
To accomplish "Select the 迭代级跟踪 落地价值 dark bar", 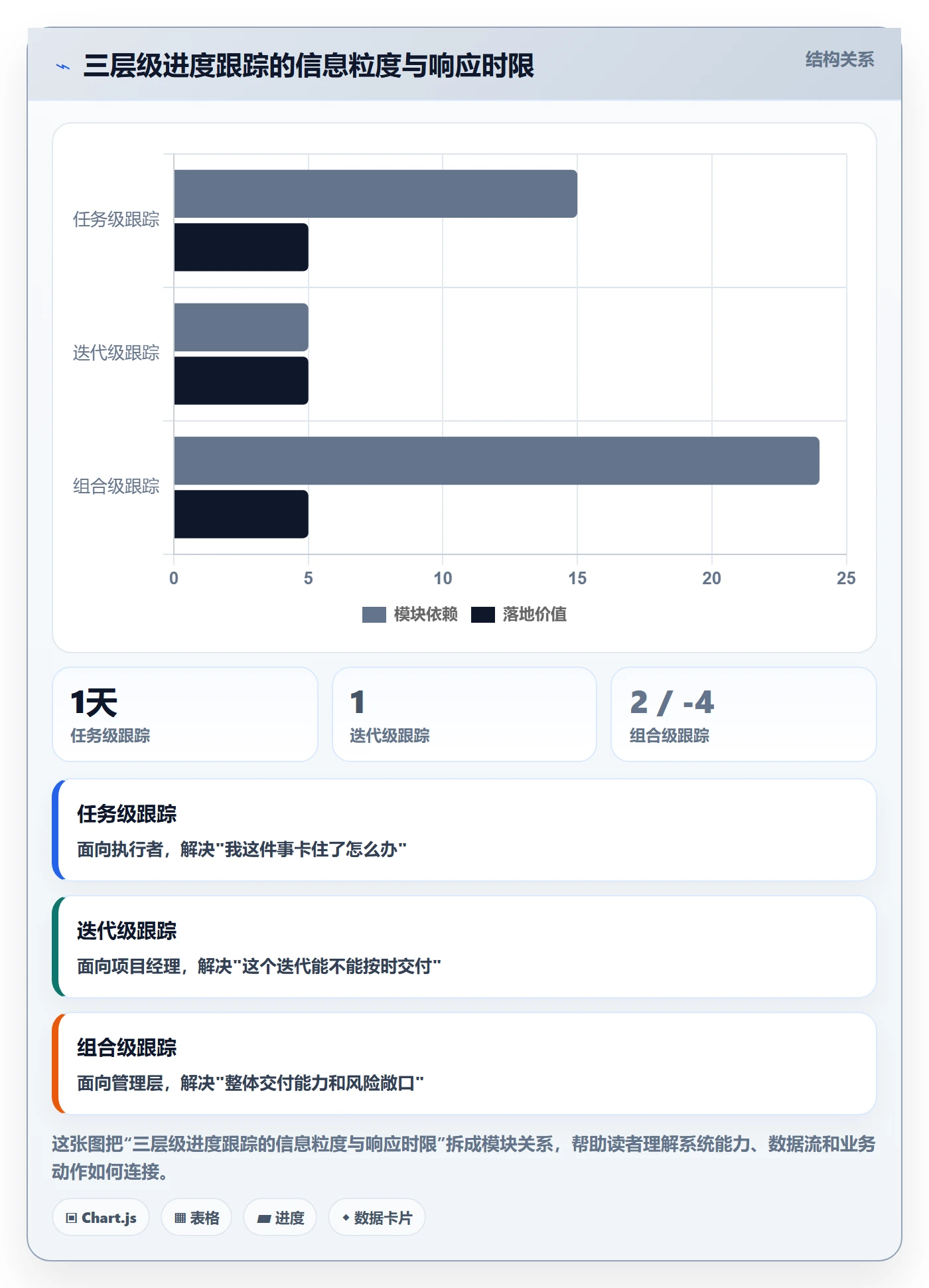I will 241,380.
